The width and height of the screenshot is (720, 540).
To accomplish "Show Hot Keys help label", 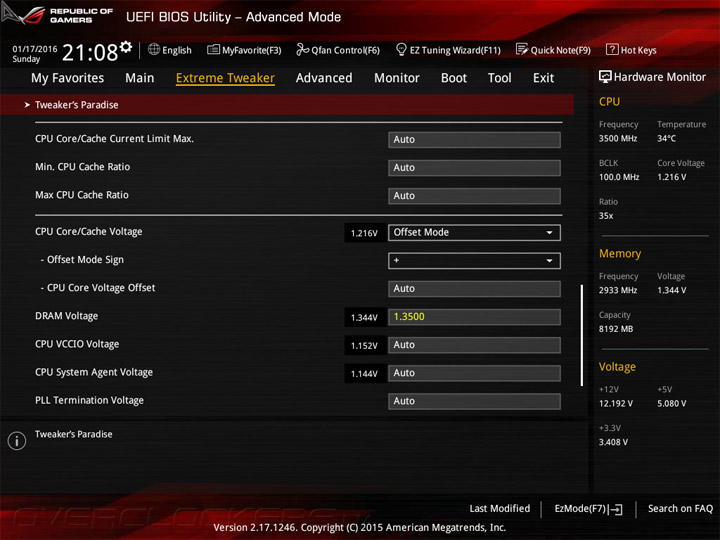I will (638, 50).
